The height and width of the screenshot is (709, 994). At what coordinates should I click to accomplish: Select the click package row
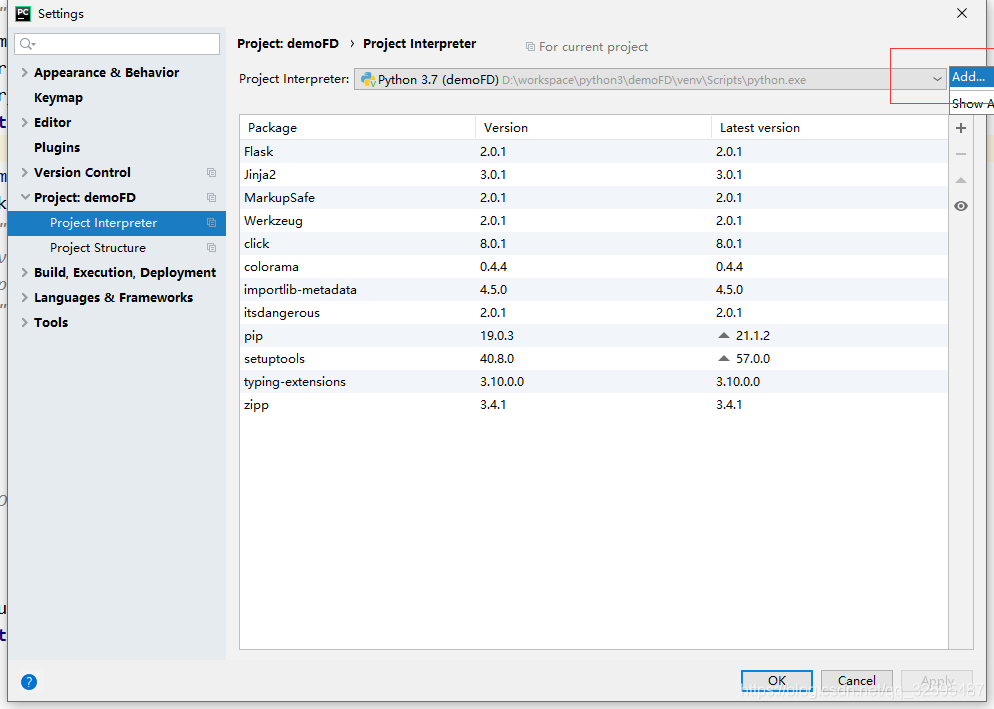[x=594, y=244]
